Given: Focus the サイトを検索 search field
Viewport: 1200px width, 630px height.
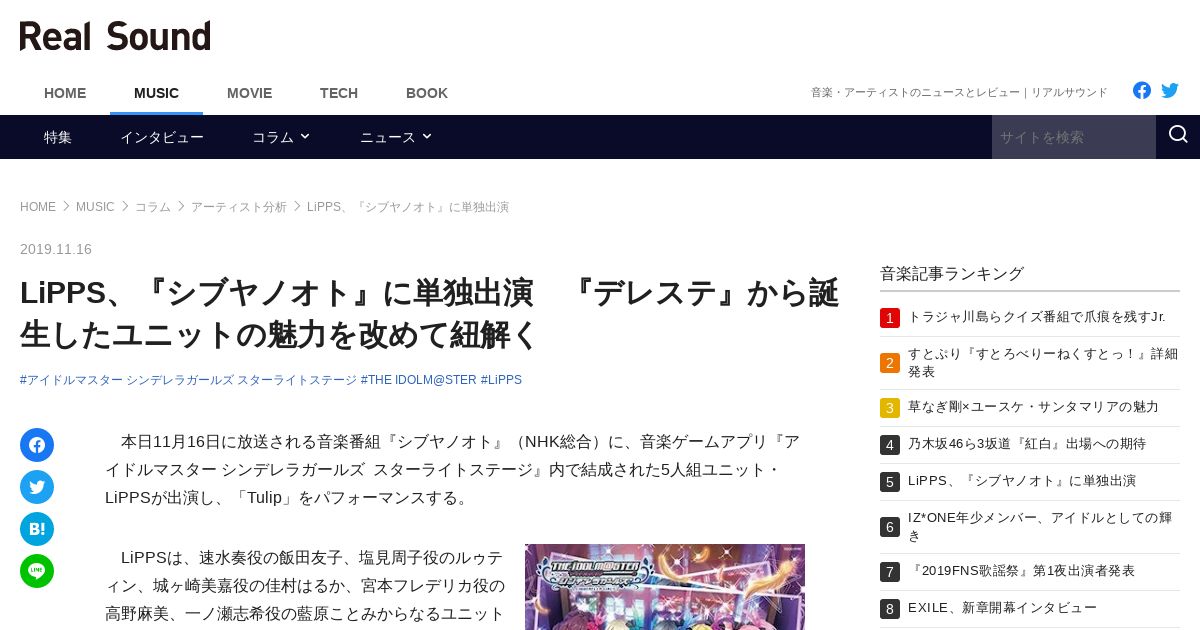Looking at the screenshot, I should 1074,137.
